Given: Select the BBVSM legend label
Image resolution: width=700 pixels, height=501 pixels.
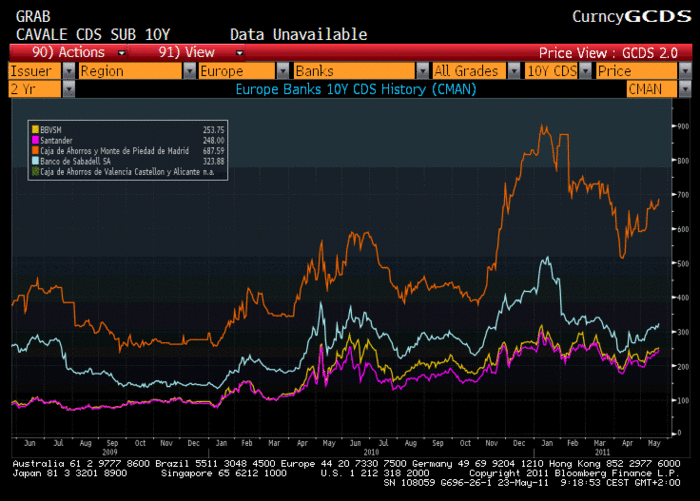Looking at the screenshot, I should click(x=50, y=130).
